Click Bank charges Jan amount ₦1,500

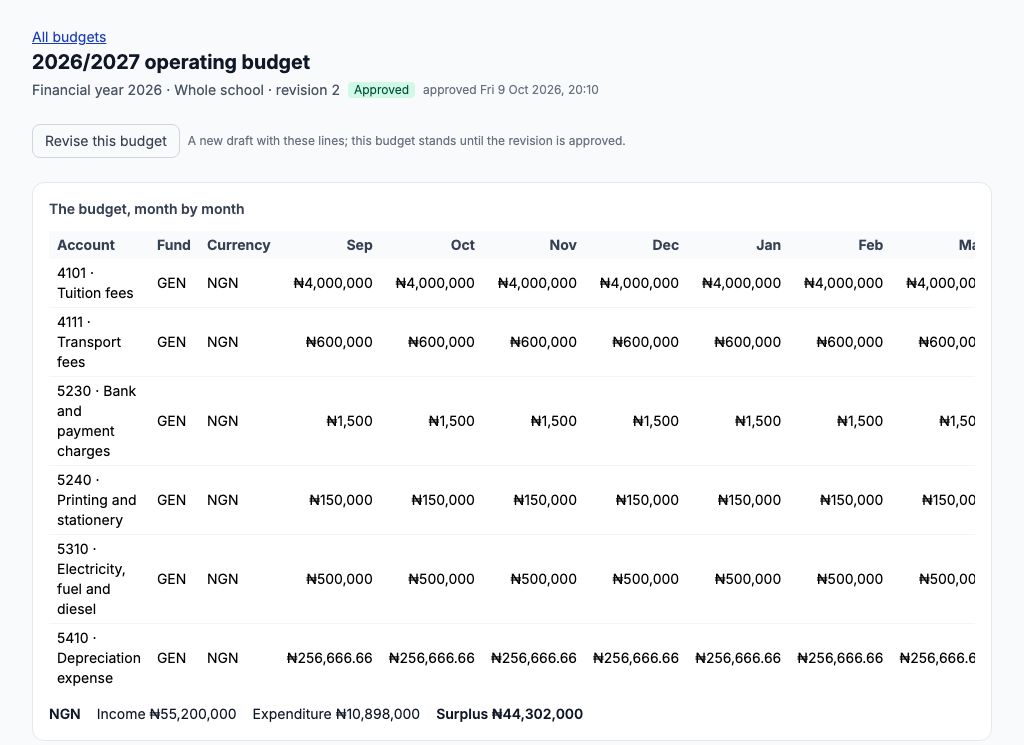pos(758,421)
